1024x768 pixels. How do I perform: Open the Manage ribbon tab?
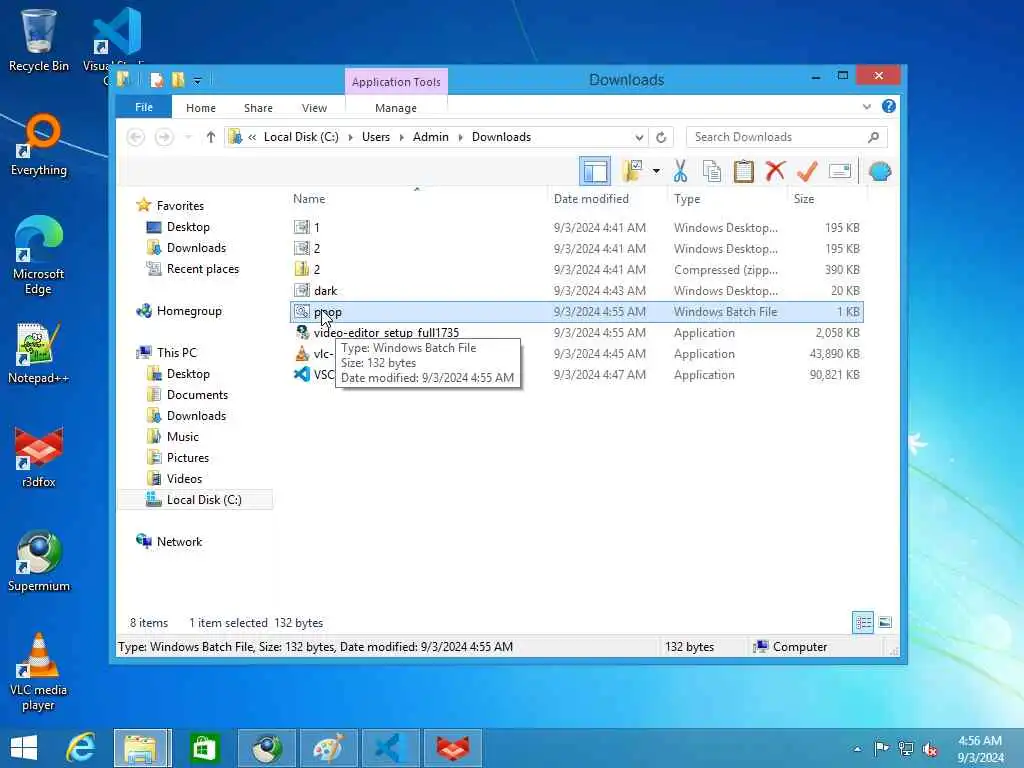click(396, 108)
